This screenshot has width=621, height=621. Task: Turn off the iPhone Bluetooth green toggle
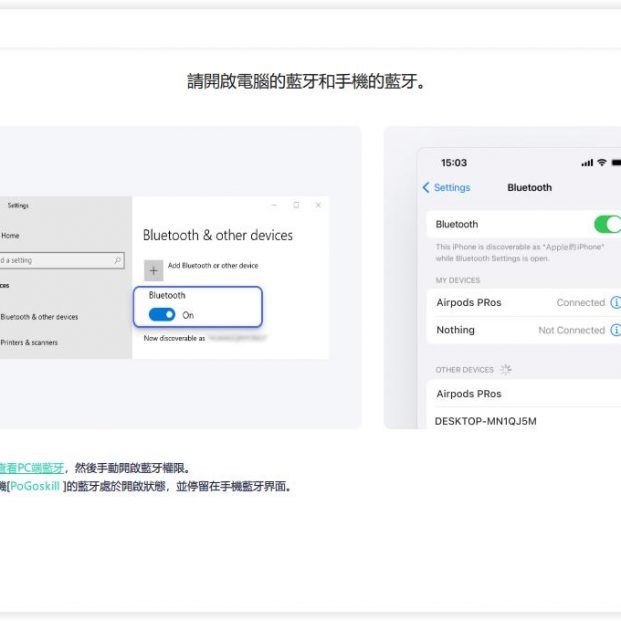(606, 224)
